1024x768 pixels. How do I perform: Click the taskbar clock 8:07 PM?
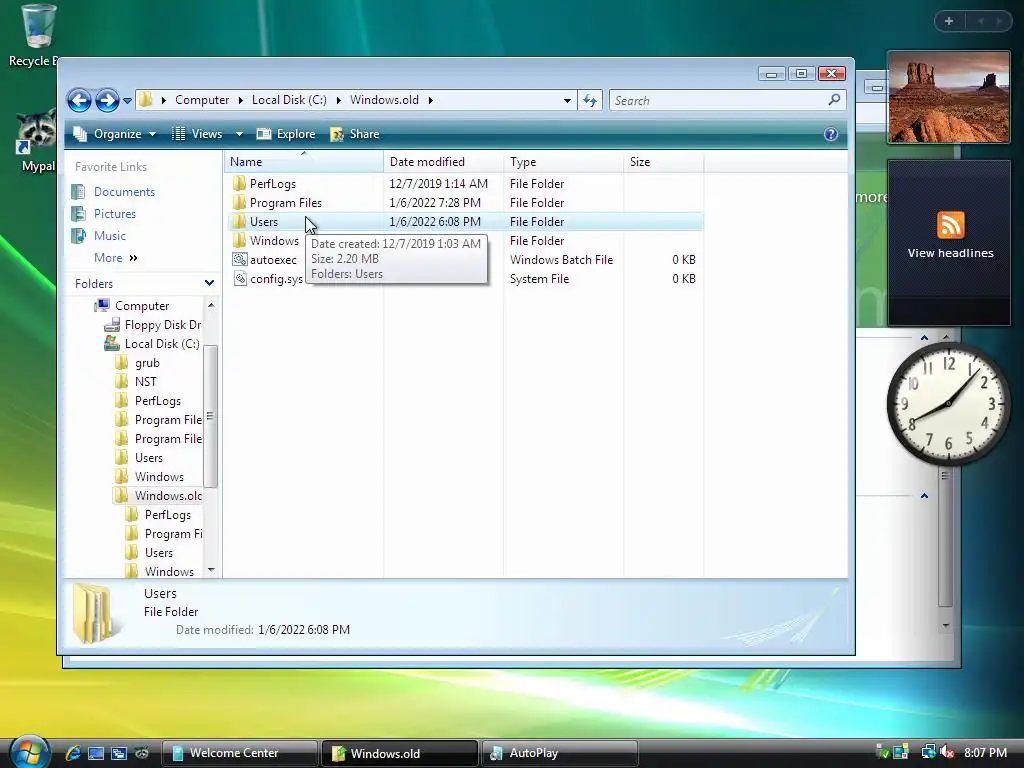985,753
